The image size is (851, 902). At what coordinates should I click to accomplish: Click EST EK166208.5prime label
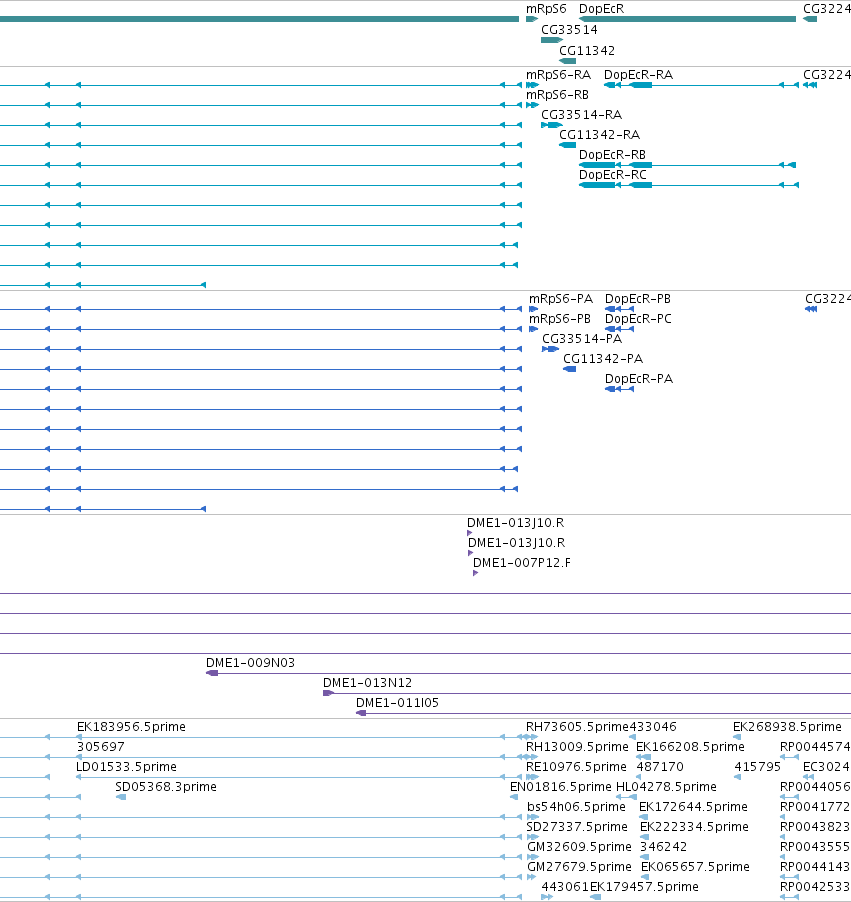click(690, 747)
